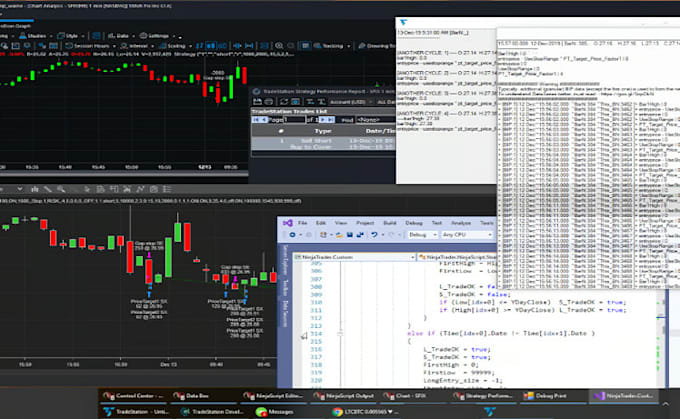Click the Undo icon in Visual Studio toolbar
This screenshot has width=680, height=419.
(x=373, y=234)
